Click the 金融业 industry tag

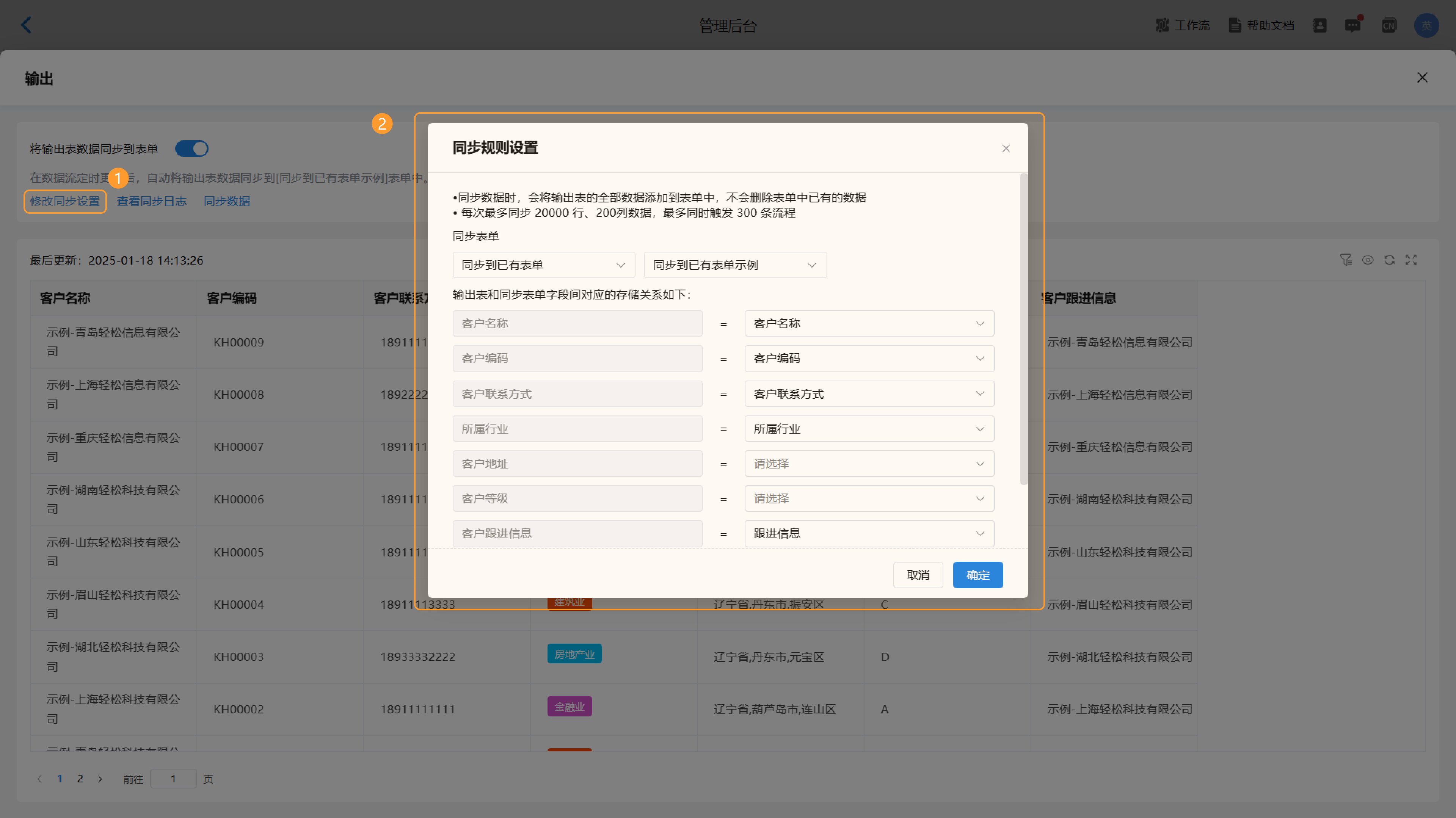pos(569,707)
